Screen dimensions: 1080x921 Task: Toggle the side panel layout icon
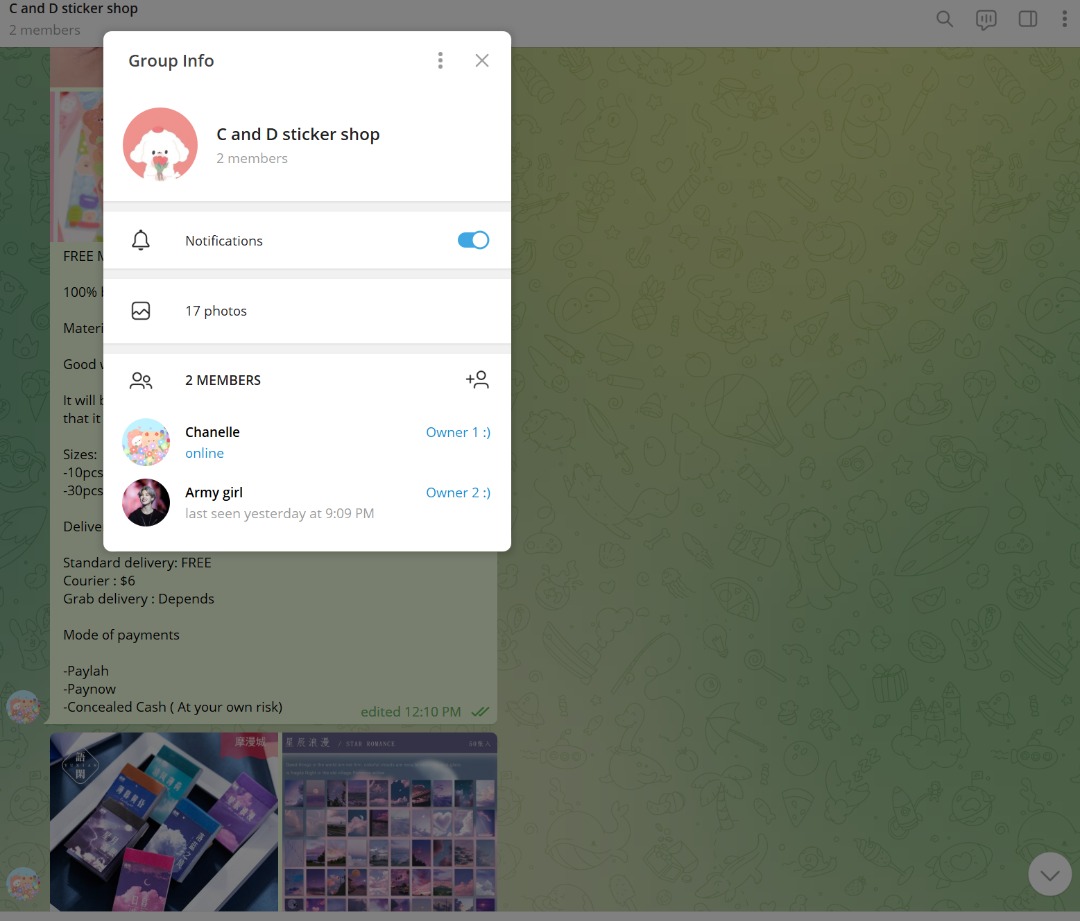click(x=1027, y=19)
